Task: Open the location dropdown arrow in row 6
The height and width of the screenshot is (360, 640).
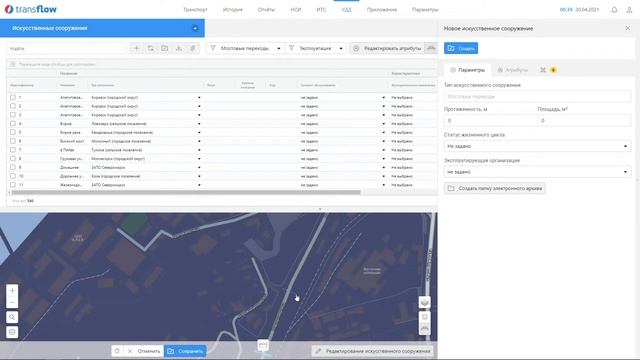Action: point(199,141)
